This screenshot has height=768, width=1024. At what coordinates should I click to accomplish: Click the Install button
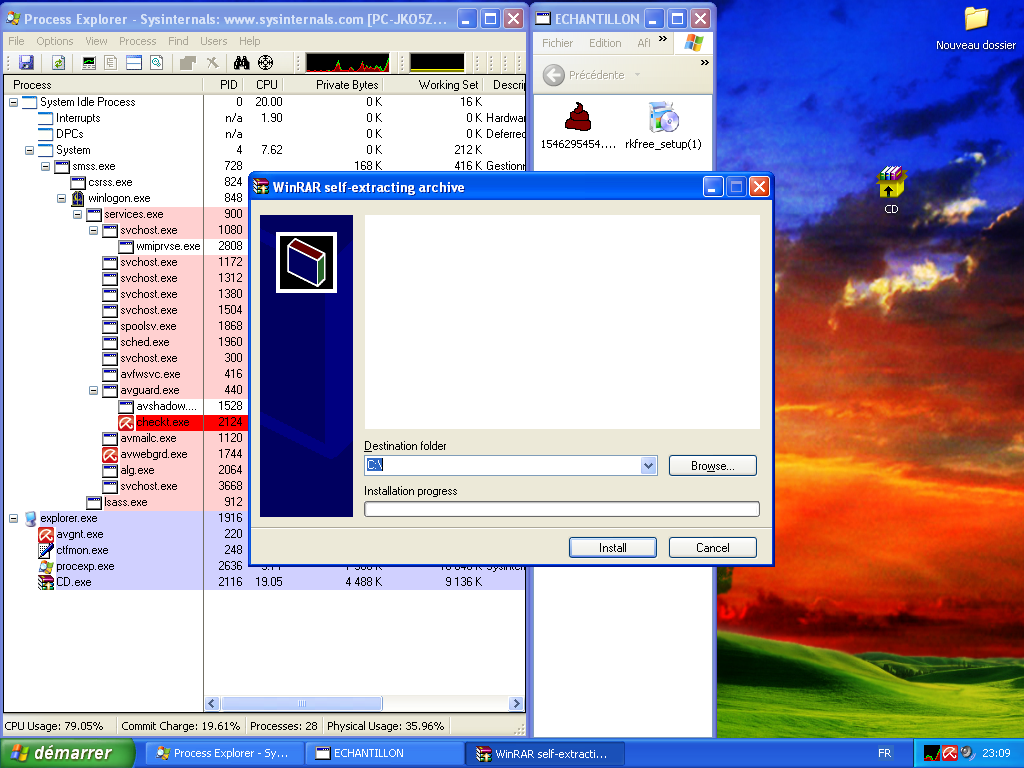[x=613, y=548]
